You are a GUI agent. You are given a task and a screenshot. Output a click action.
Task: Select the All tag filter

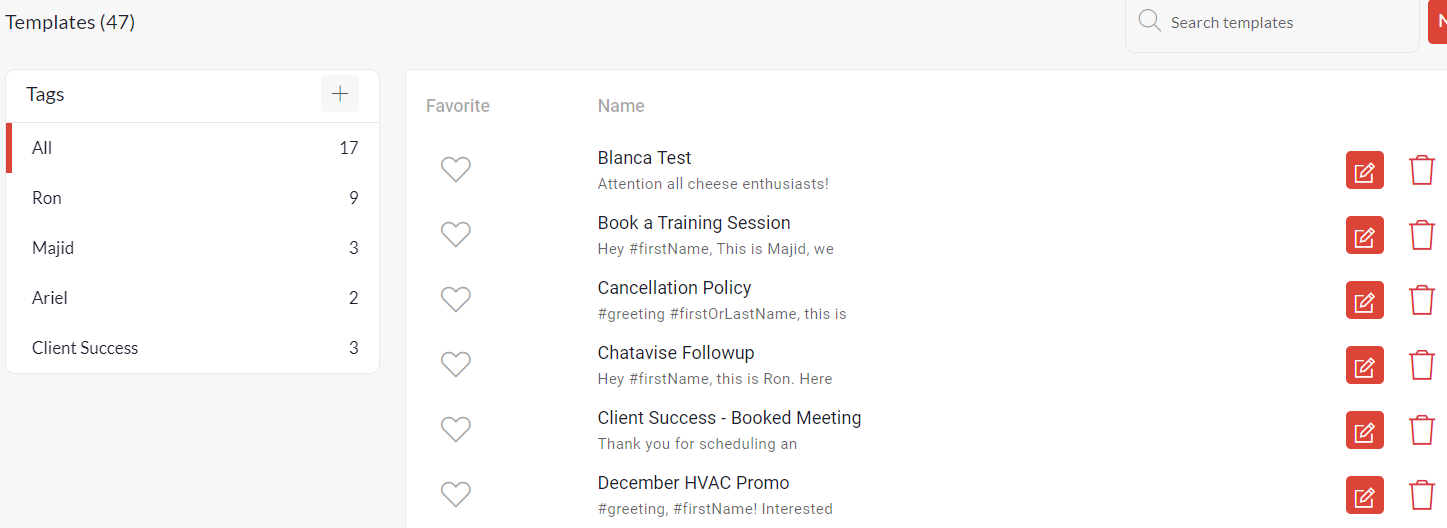click(x=42, y=148)
